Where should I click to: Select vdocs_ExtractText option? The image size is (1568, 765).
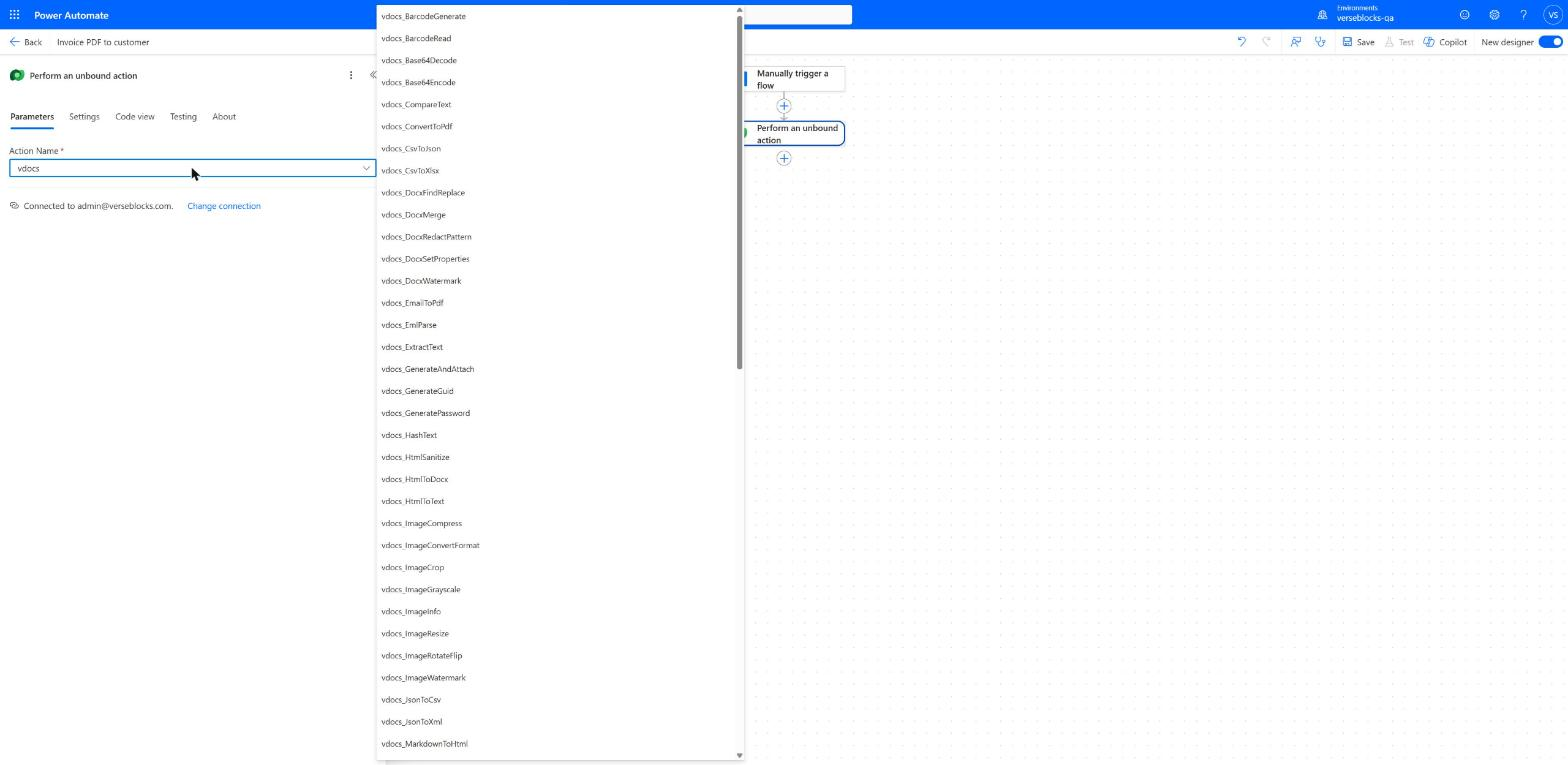click(x=556, y=347)
